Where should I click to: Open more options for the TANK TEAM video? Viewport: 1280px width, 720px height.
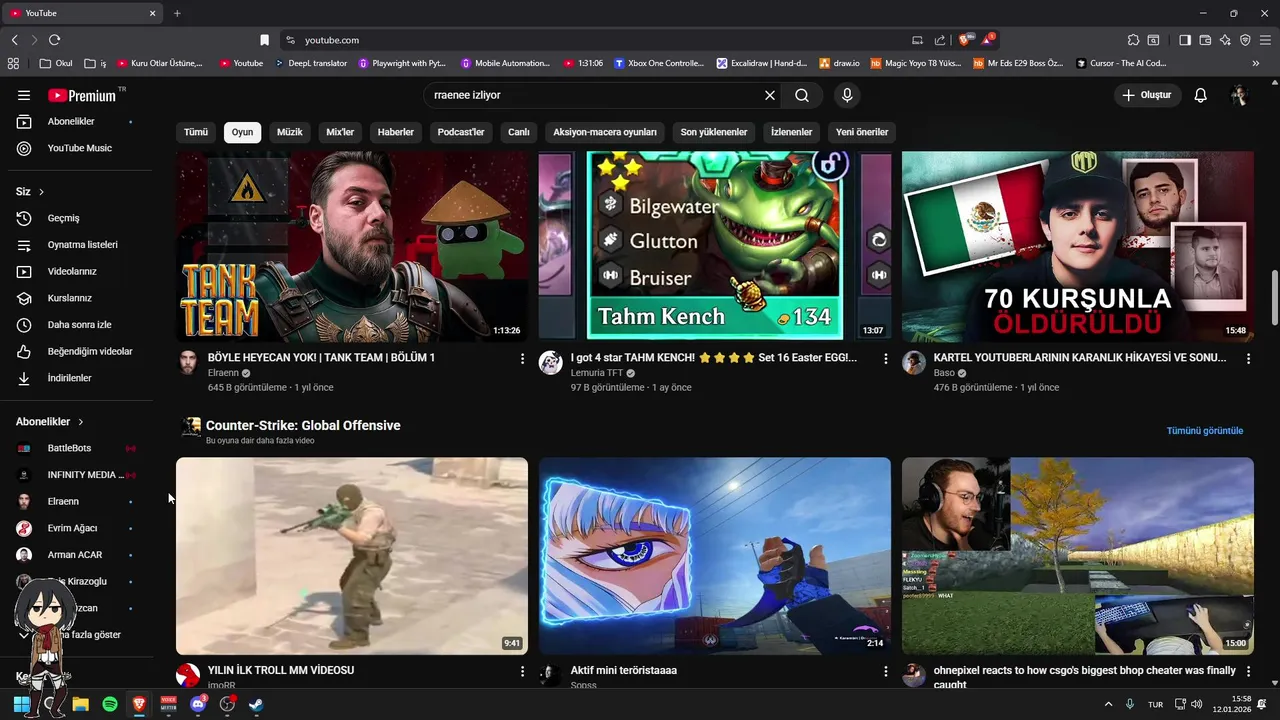tap(522, 358)
